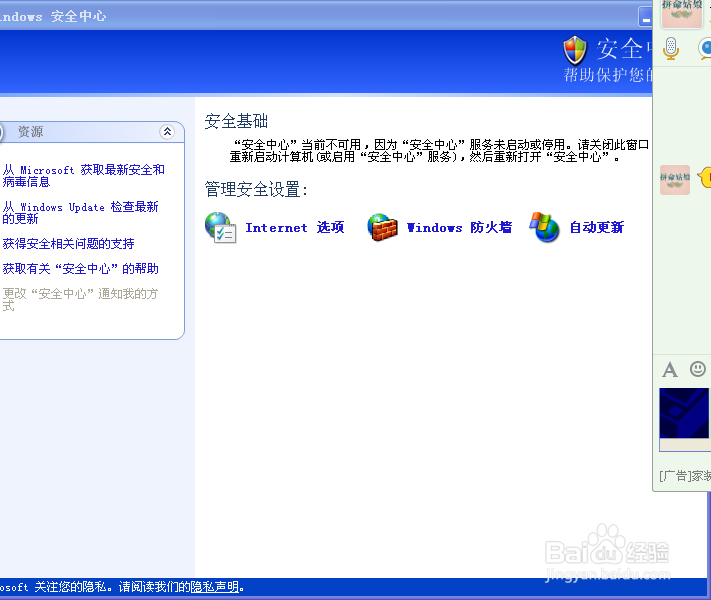The image size is (711, 600).
Task: Minimize the Windows 安全中心 window
Action: pyautogui.click(x=645, y=17)
